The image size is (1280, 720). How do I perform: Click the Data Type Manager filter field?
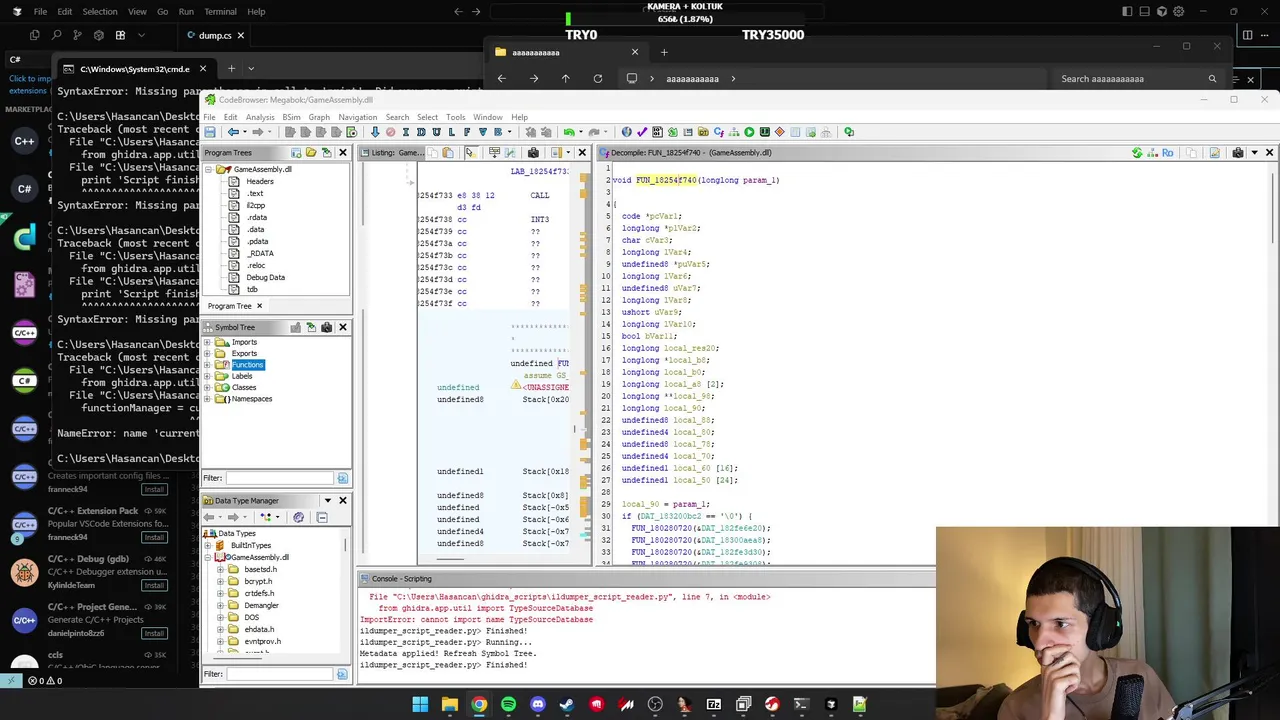pos(279,674)
